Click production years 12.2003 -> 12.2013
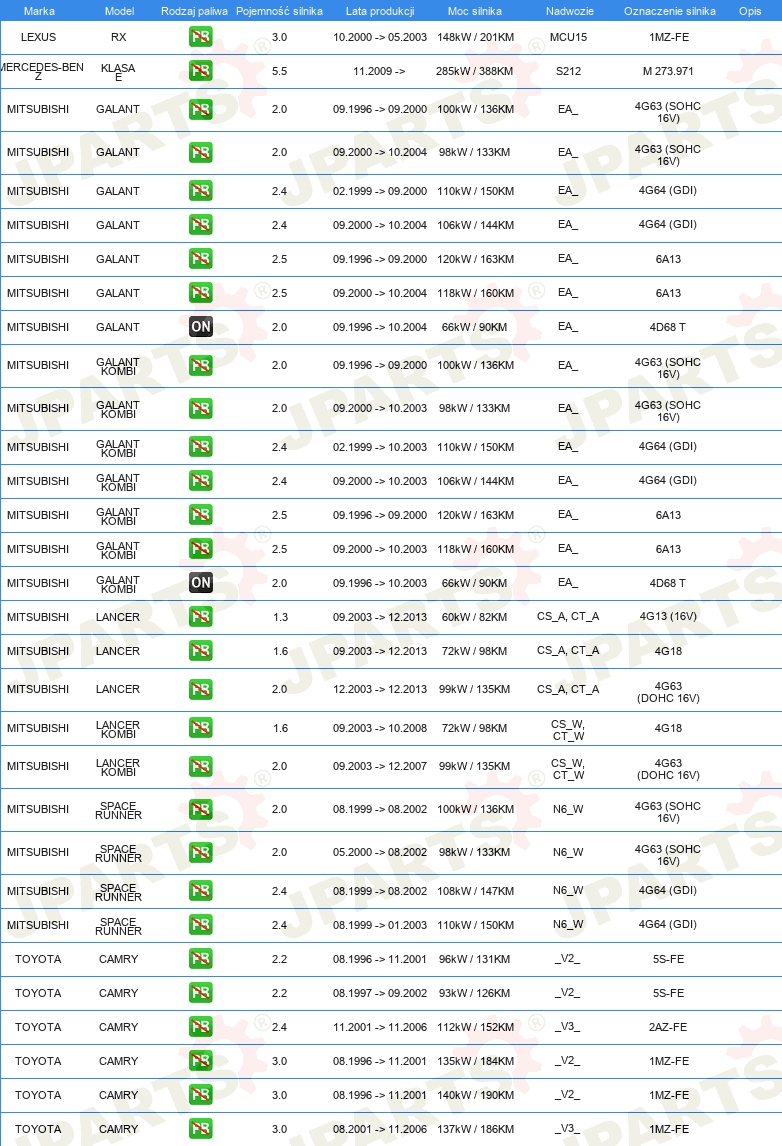This screenshot has height=1146, width=782. pyautogui.click(x=379, y=689)
